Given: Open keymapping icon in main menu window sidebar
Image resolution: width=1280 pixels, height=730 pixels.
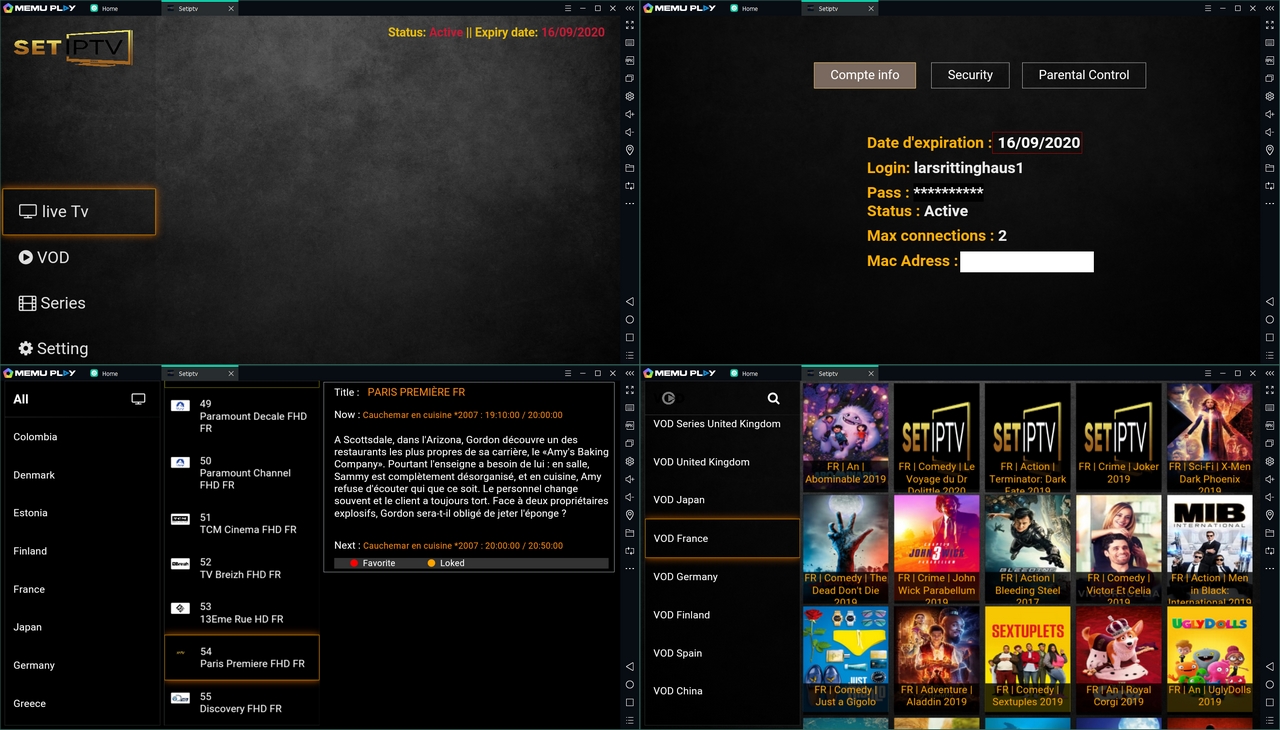Looking at the screenshot, I should pos(630,43).
